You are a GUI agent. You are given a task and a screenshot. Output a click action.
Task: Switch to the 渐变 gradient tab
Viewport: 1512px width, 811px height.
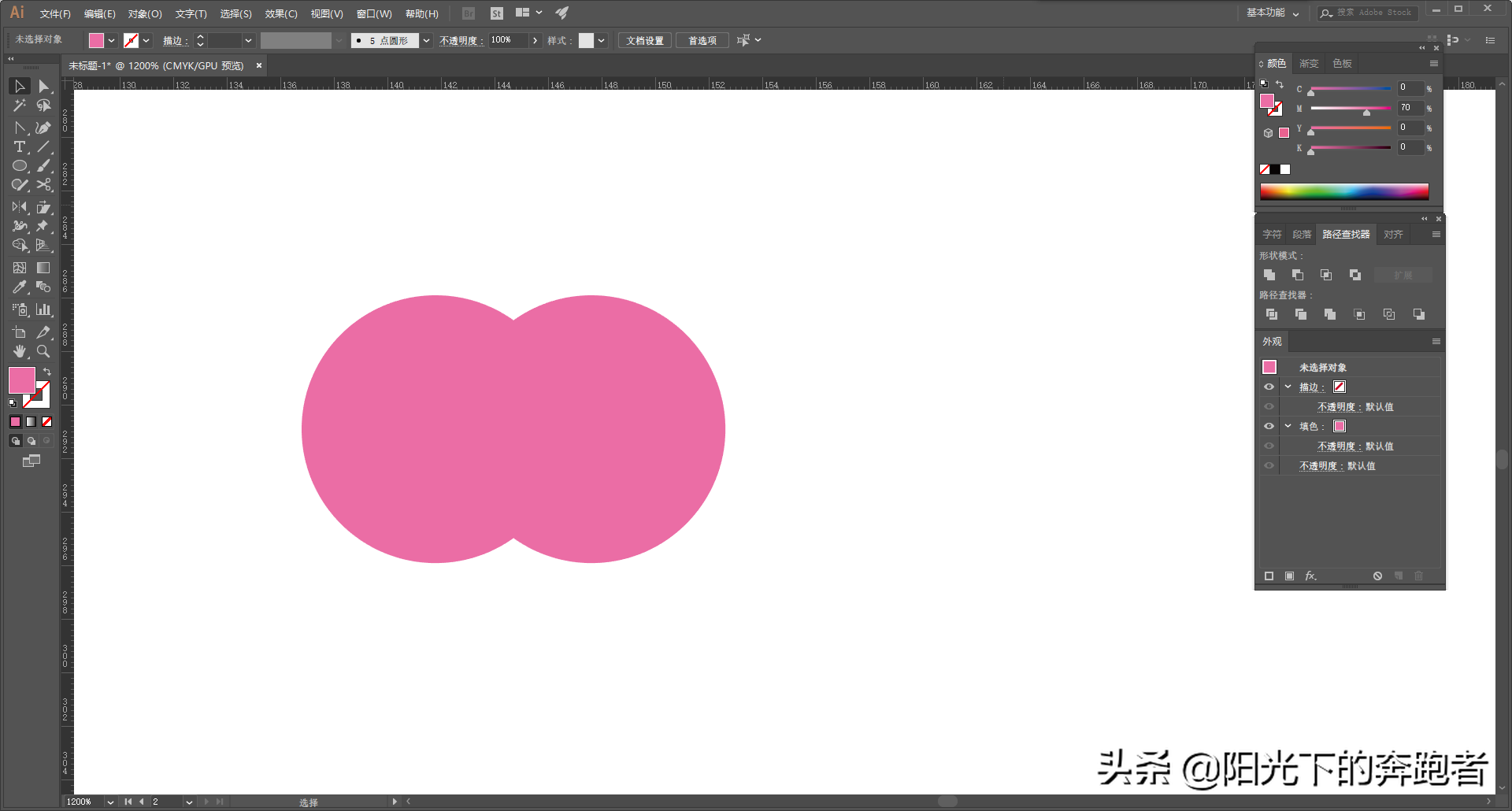tap(1309, 64)
